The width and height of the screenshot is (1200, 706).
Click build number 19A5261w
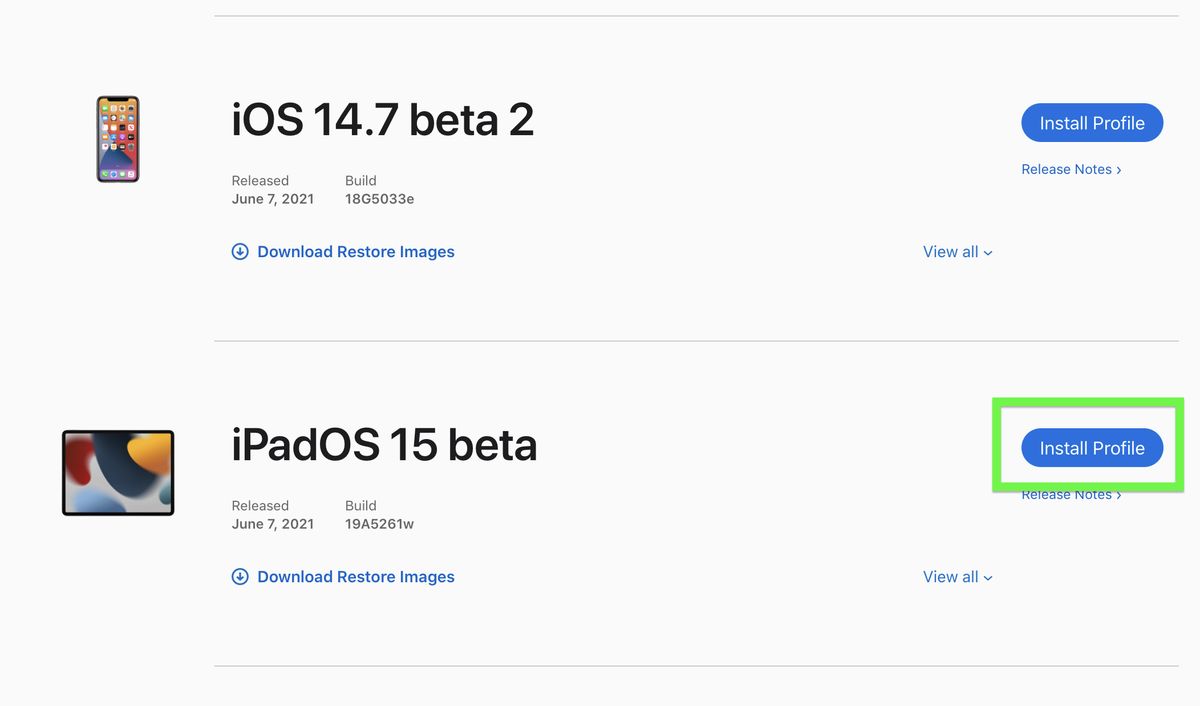(x=379, y=523)
